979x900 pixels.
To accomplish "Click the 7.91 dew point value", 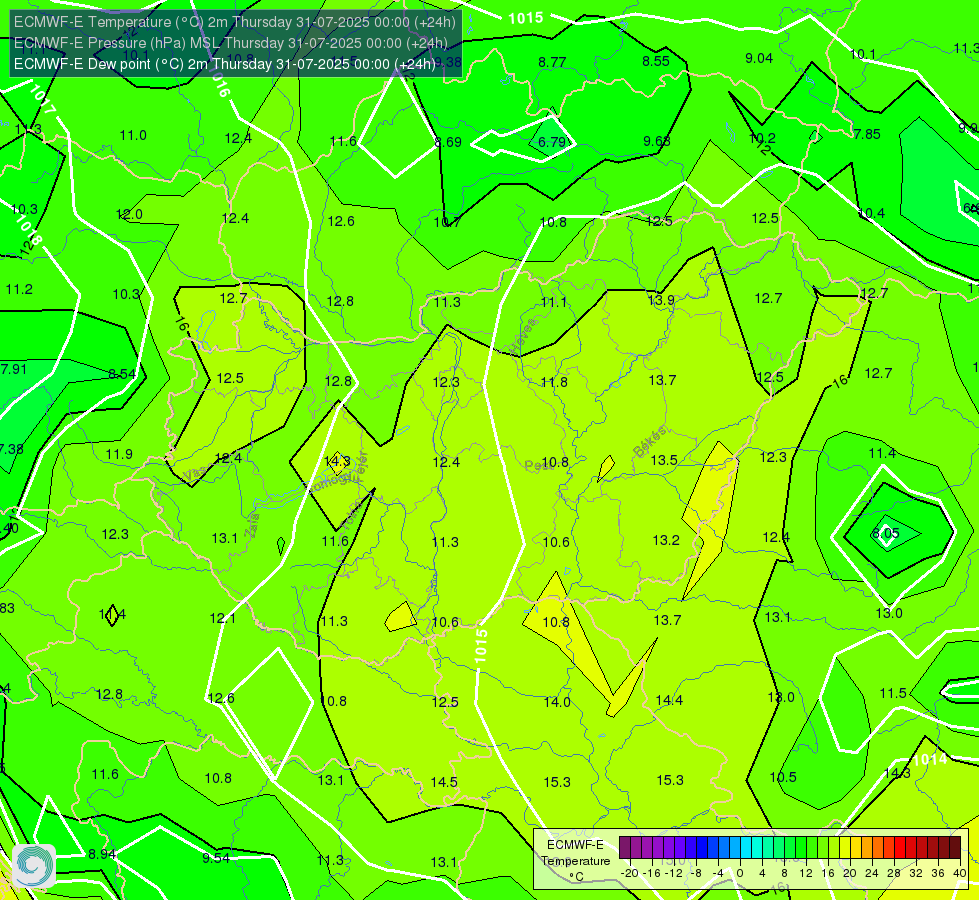I will [14, 369].
